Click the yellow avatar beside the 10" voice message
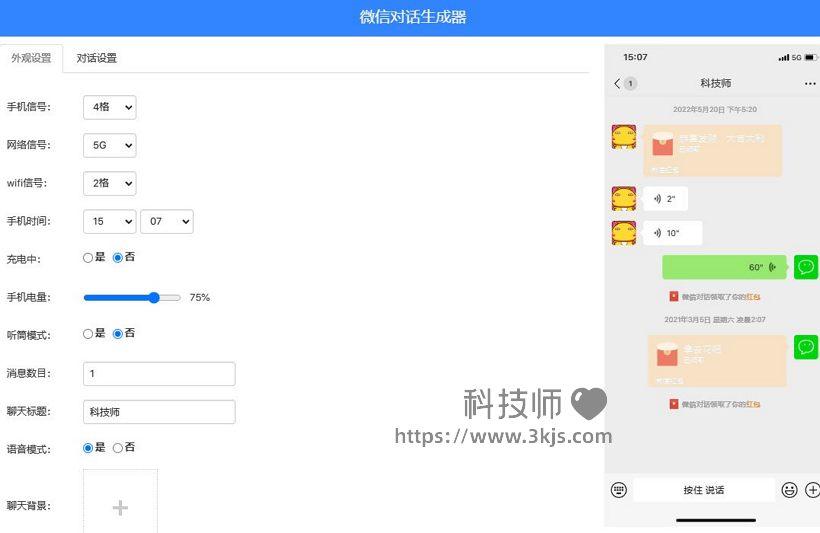Screen dimensions: 820x533 tap(624, 233)
